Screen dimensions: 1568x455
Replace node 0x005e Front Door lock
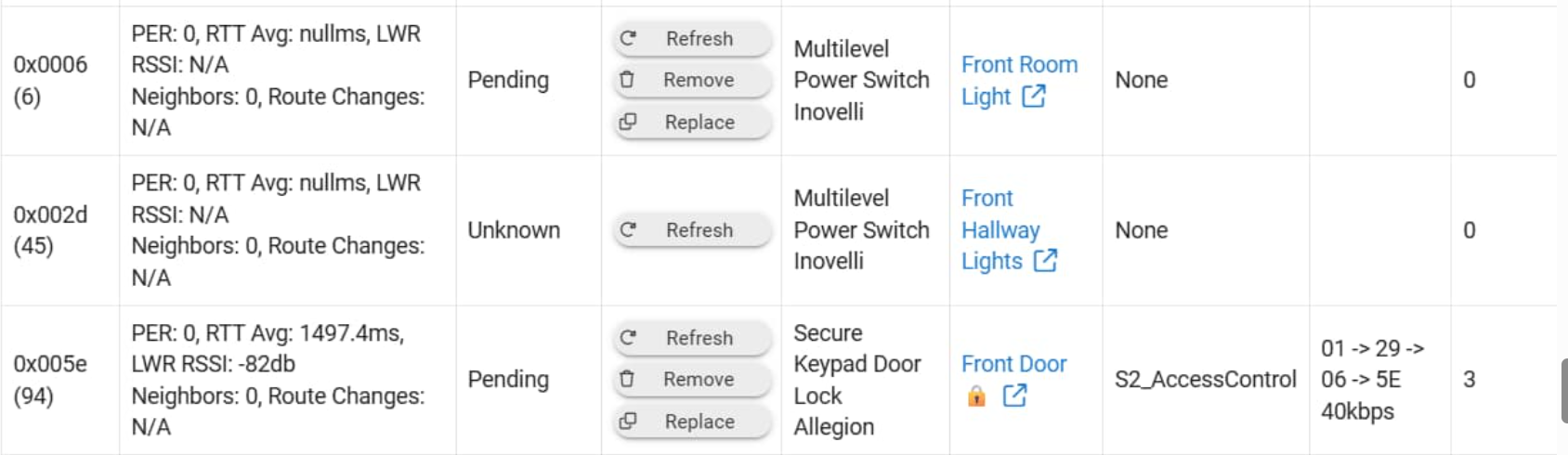click(692, 422)
